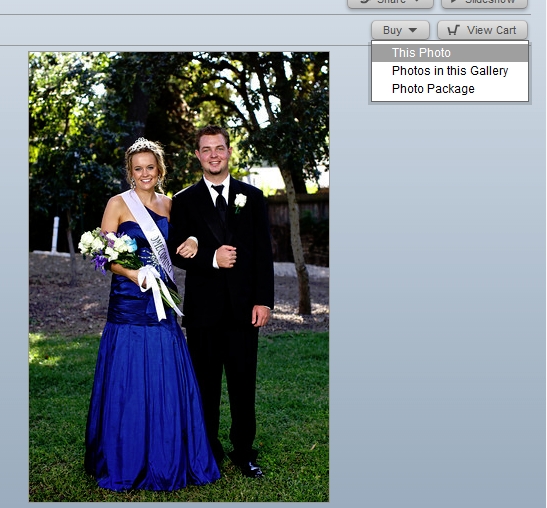Start the Slideshow button
This screenshot has height=508, width=547.
[x=484, y=3]
